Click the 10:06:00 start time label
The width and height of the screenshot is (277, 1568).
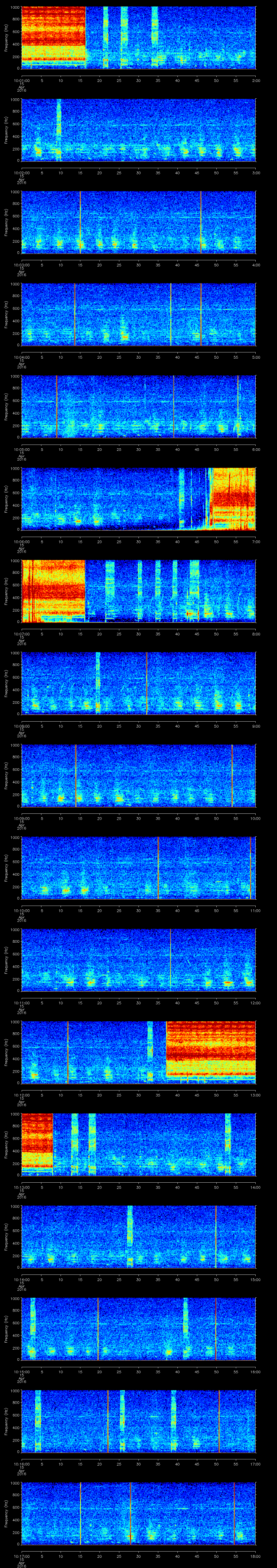21,542
